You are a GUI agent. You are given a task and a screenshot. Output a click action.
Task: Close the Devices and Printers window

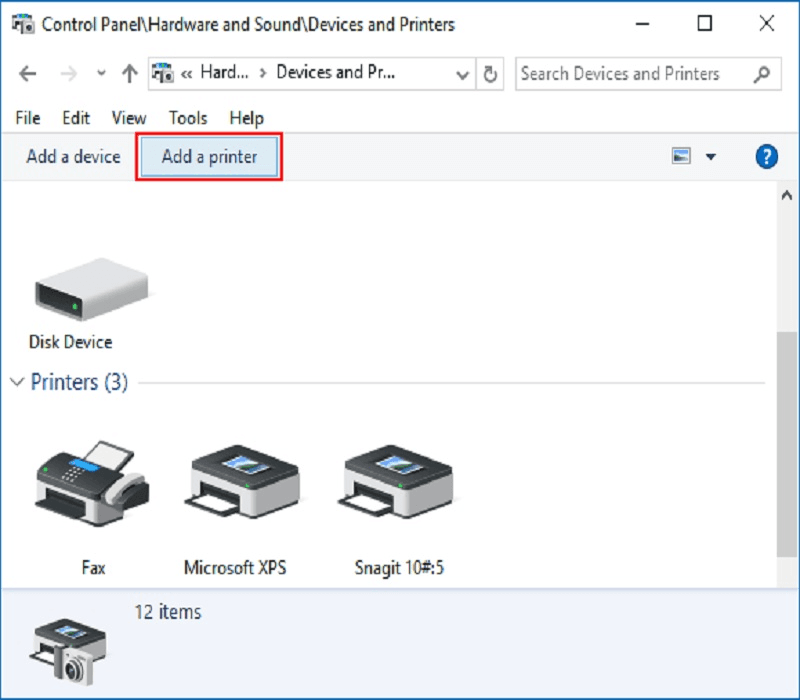[766, 23]
